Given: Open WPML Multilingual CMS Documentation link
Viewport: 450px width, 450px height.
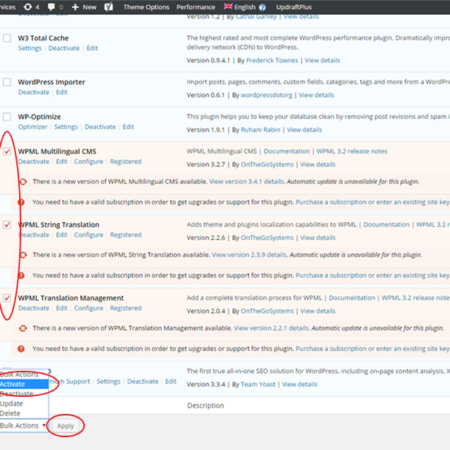Looking at the screenshot, I should pos(287,151).
